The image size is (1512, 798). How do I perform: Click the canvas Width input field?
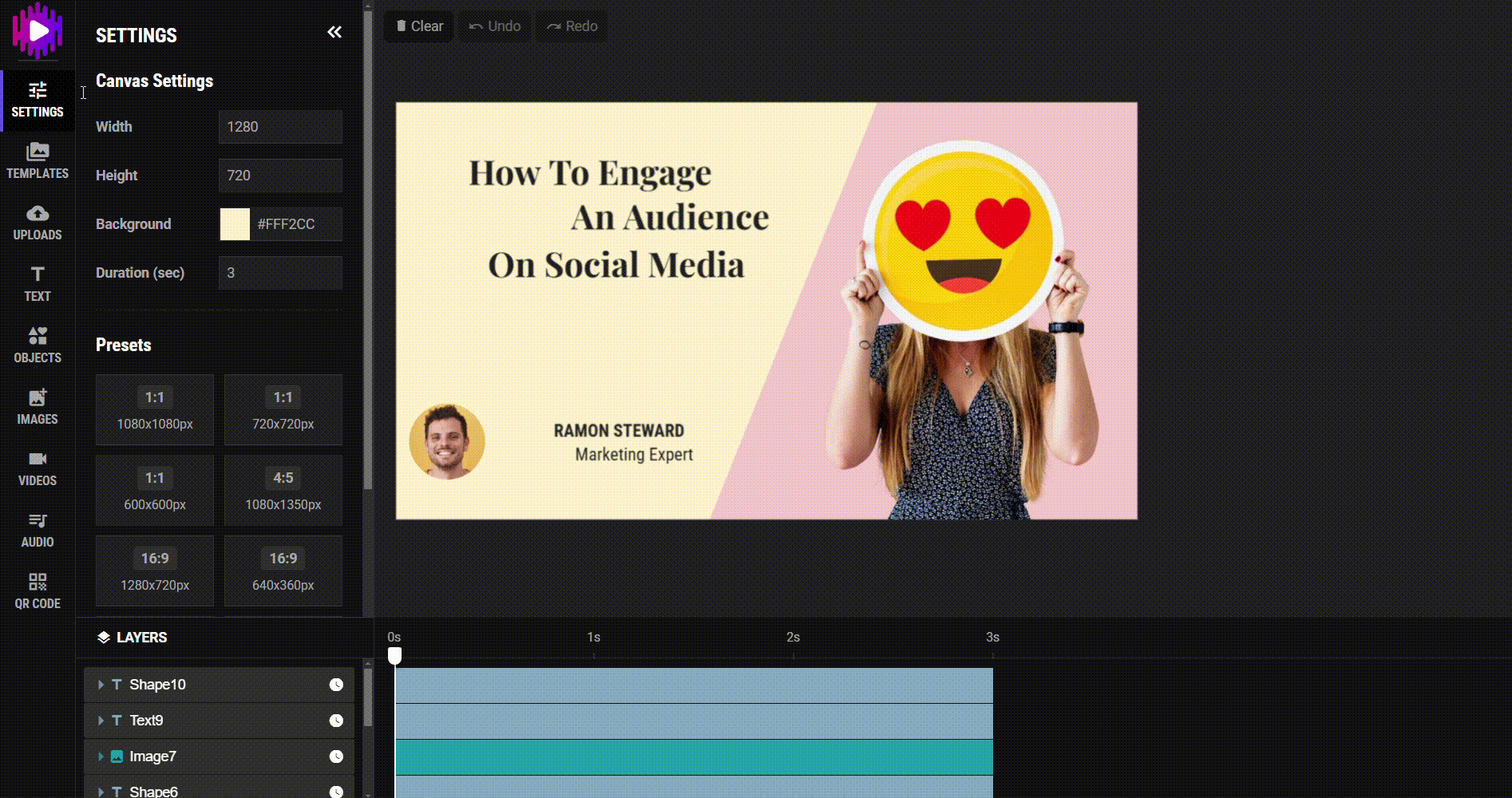point(280,127)
